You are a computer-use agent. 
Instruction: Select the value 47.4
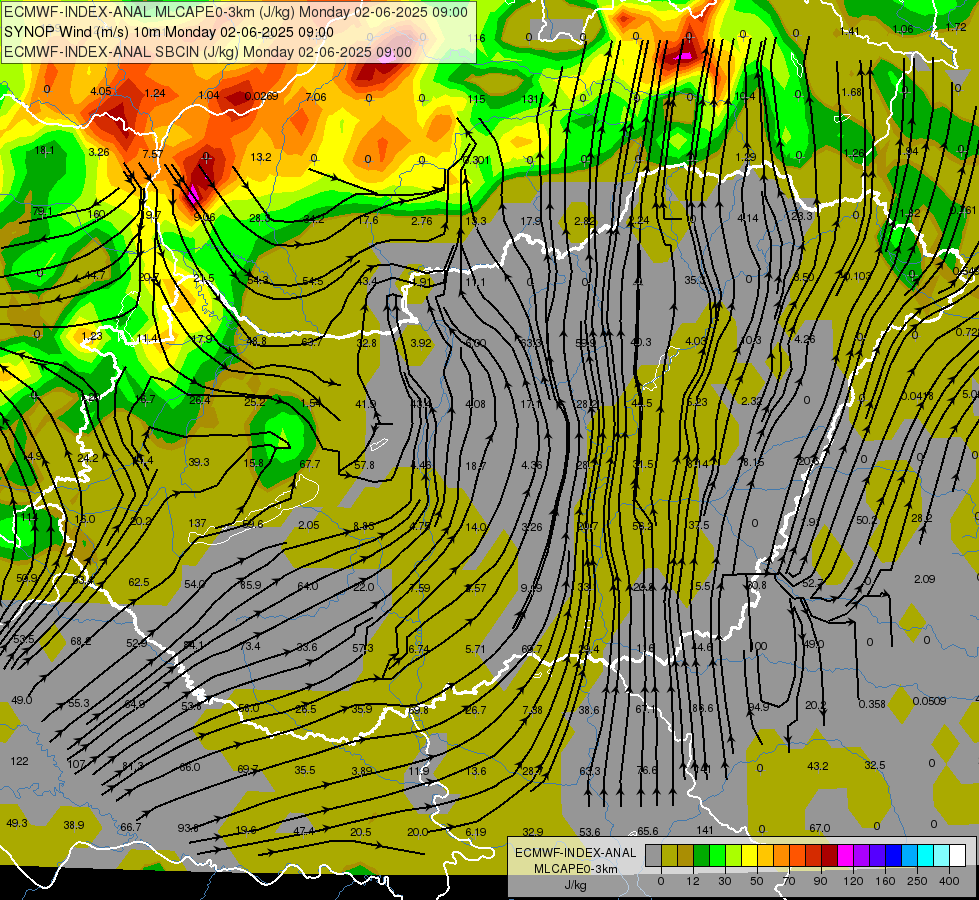pos(304,831)
